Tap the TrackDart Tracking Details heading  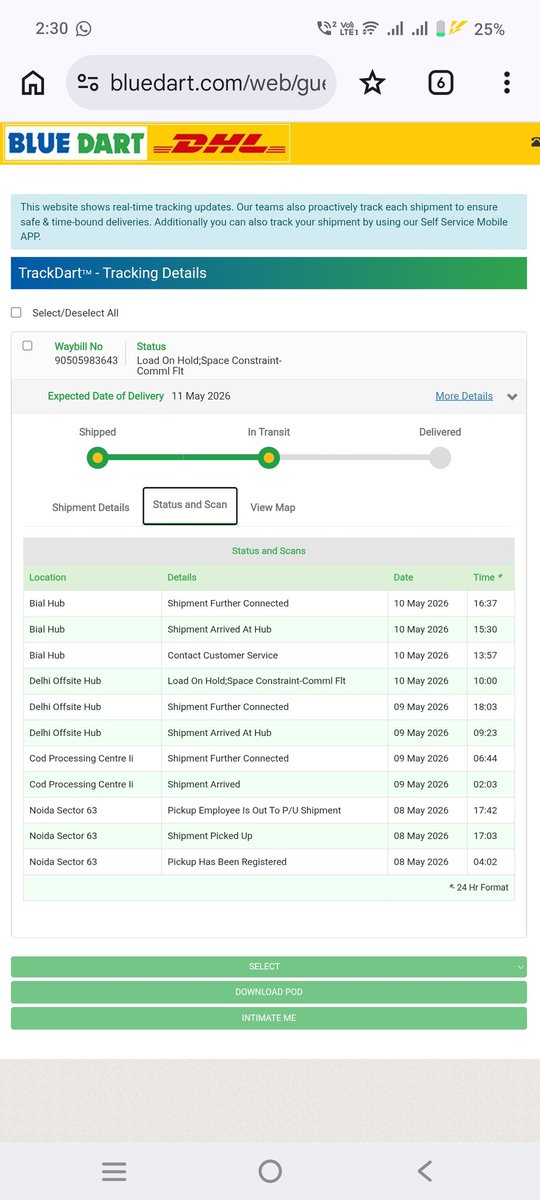coord(112,273)
